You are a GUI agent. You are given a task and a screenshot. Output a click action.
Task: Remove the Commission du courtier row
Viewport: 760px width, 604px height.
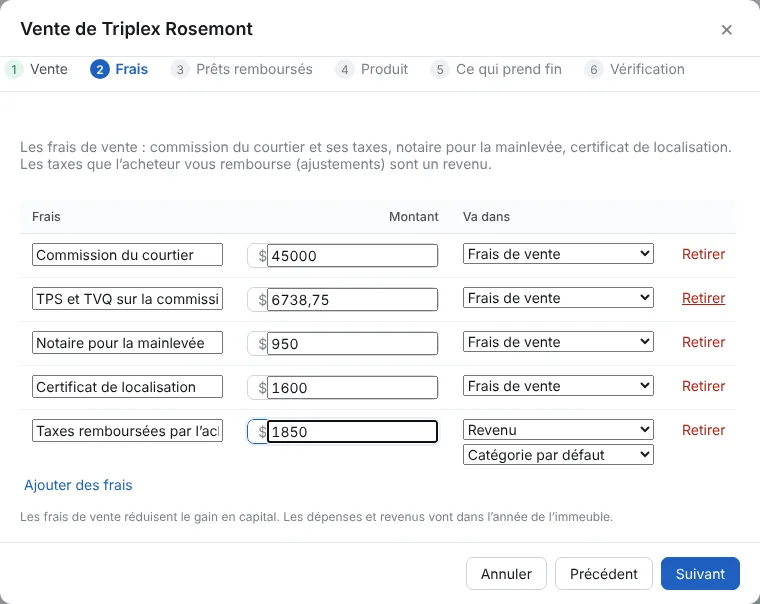click(703, 254)
